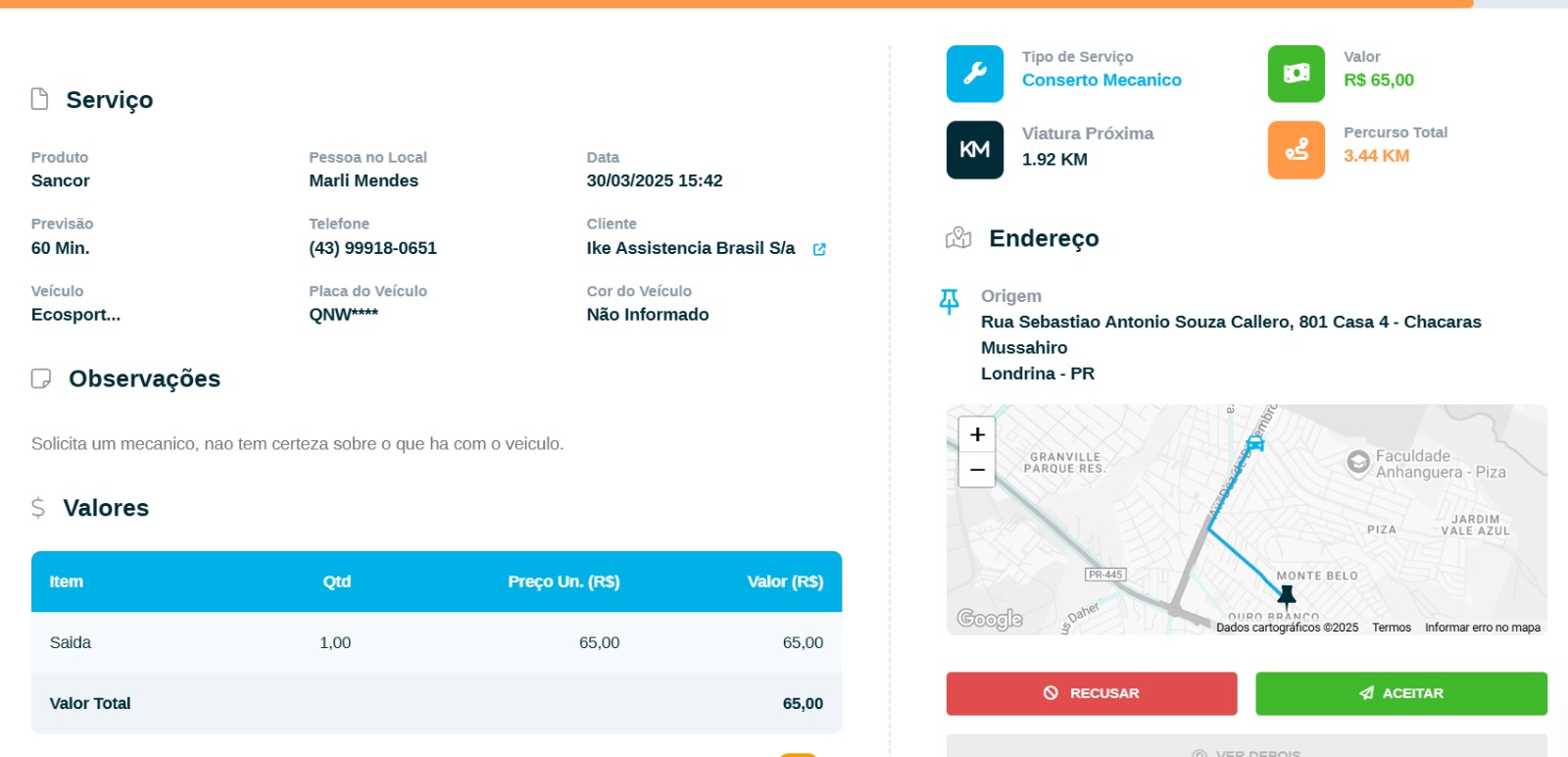Click the blue car marker on map
This screenshot has height=757, width=1568.
click(1254, 444)
